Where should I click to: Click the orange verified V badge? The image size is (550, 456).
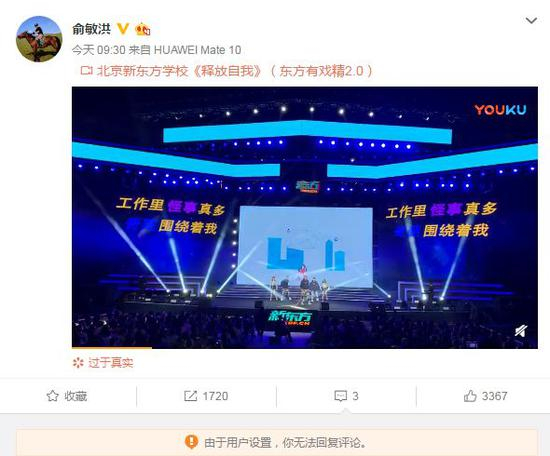(122, 29)
